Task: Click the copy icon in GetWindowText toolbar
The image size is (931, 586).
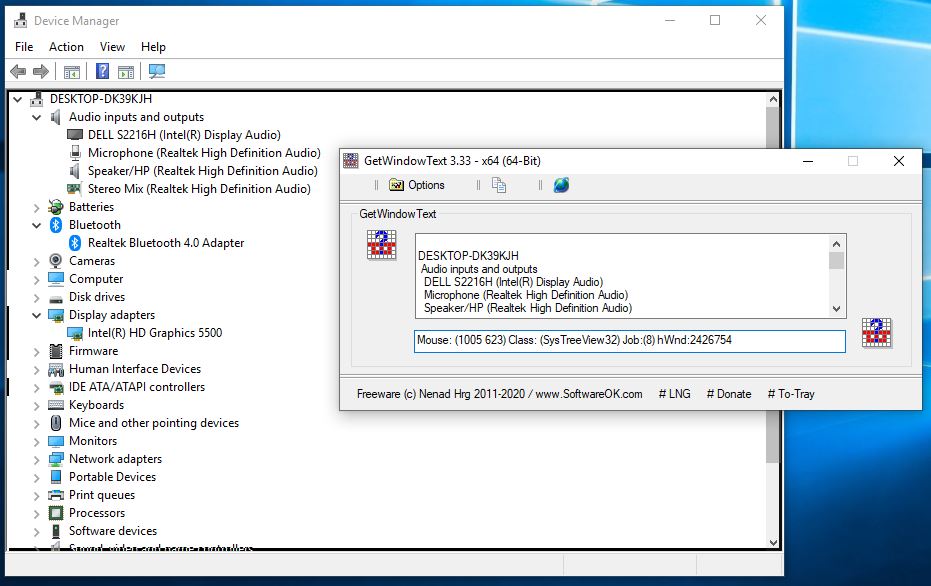Action: click(x=499, y=185)
